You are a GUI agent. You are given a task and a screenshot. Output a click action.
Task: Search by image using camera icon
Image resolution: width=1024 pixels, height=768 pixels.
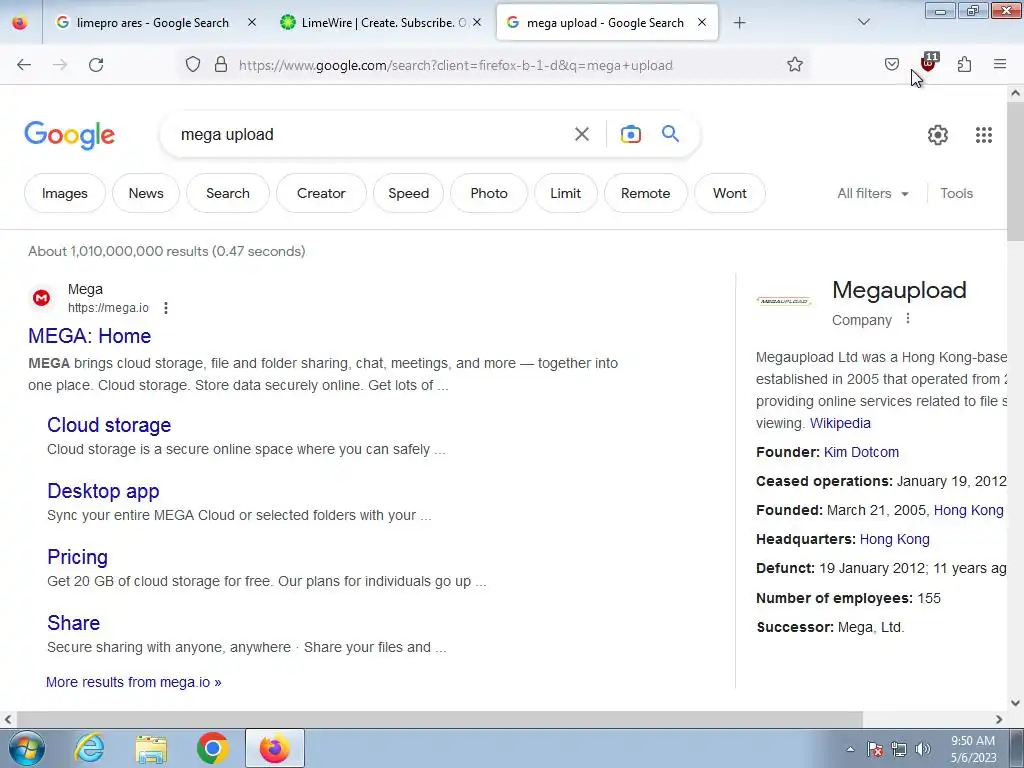[x=631, y=135]
